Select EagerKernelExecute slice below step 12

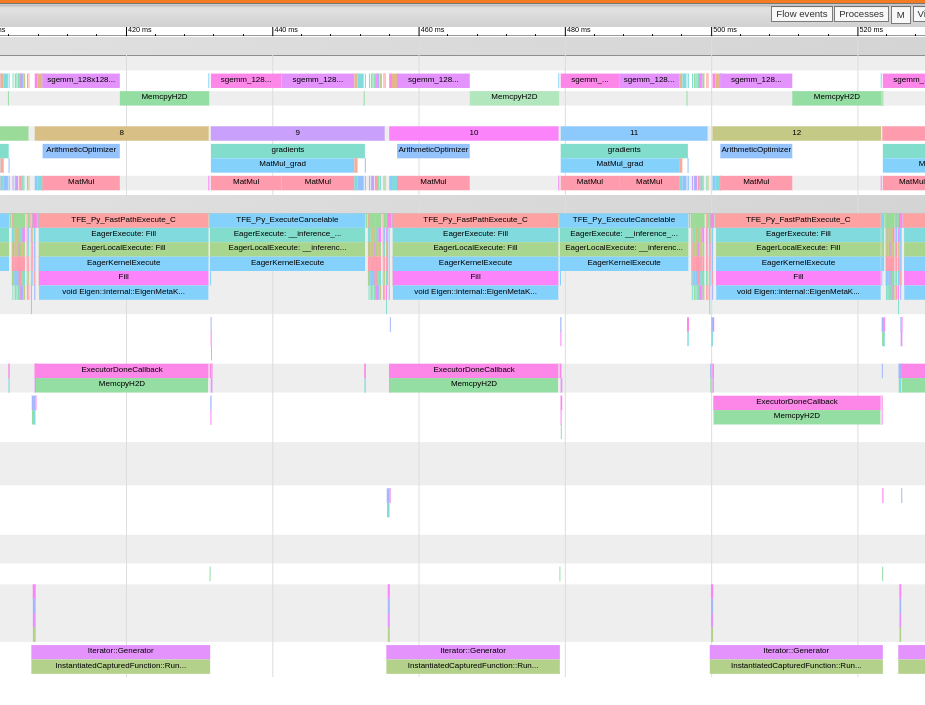pyautogui.click(x=798, y=263)
